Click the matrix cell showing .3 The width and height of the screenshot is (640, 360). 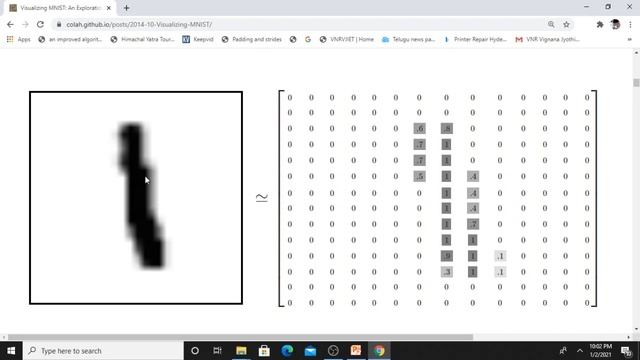(x=447, y=272)
